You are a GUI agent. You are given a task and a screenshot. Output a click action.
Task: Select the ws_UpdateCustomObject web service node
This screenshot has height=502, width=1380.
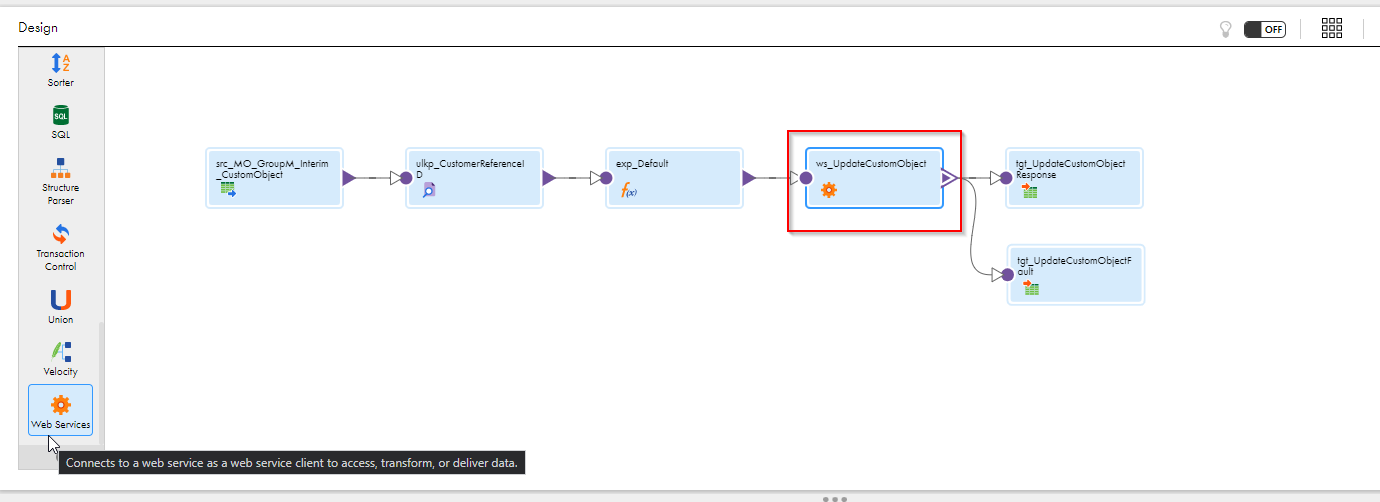click(874, 178)
